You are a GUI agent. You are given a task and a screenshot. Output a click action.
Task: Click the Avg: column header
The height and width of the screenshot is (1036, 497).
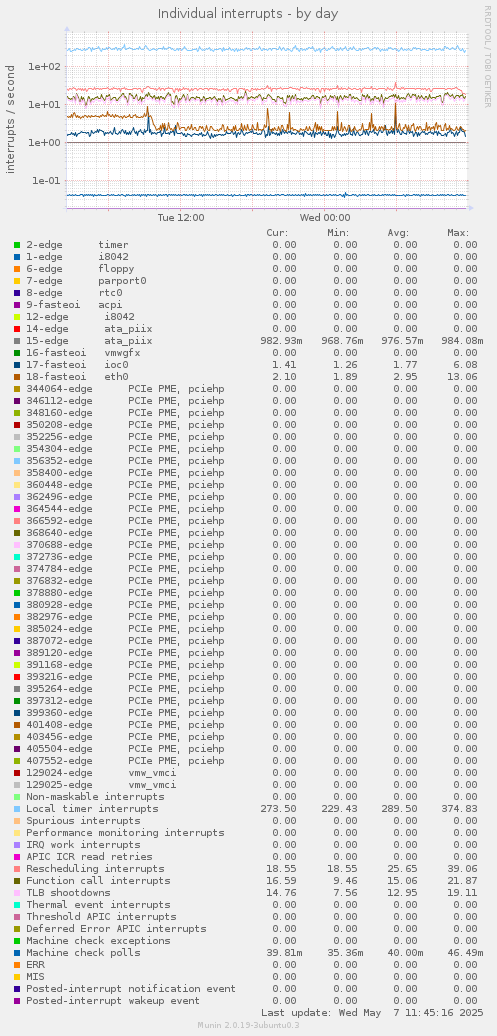[398, 233]
